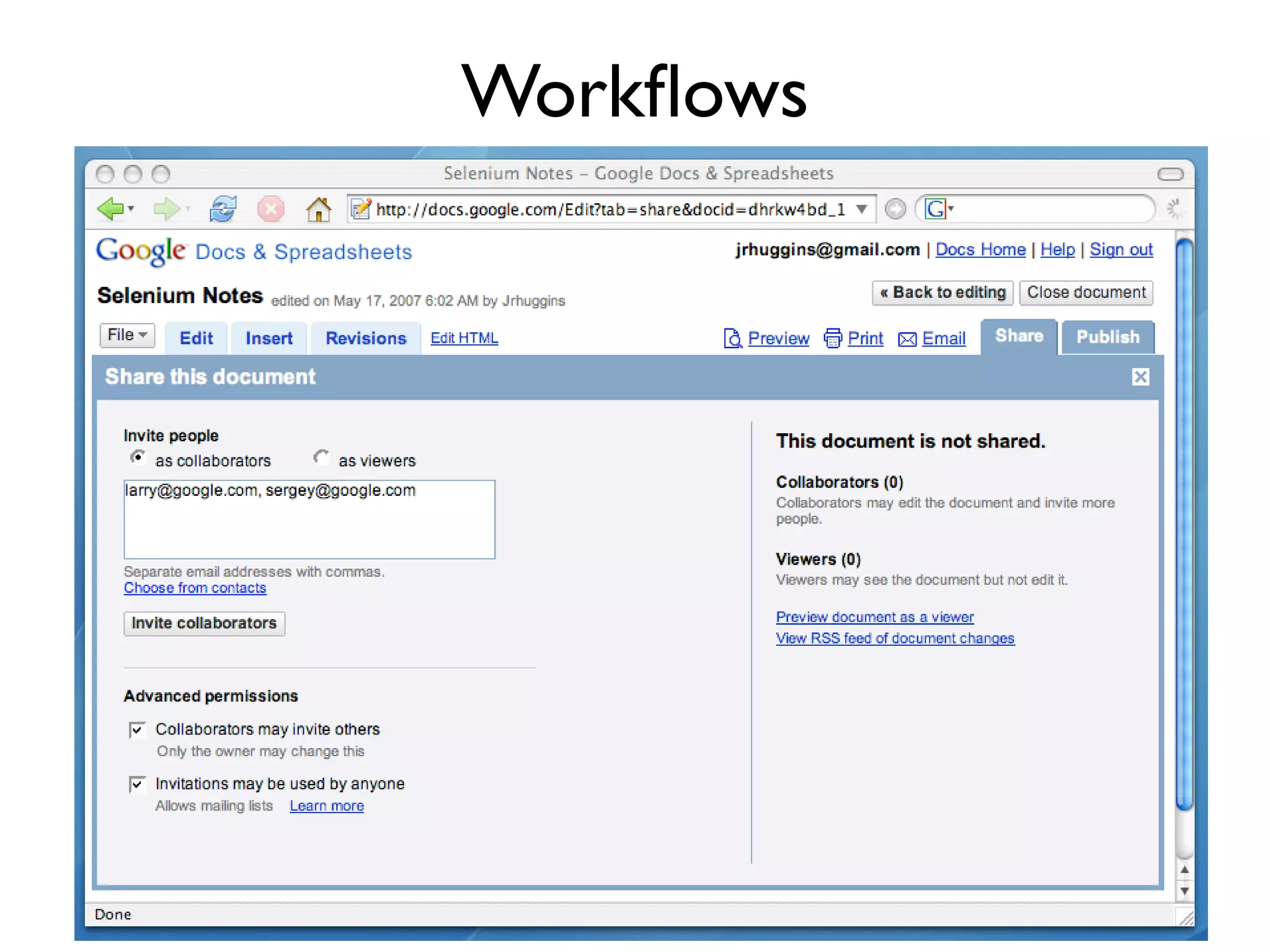Click the Invite collaborators button
This screenshot has width=1270, height=952.
(204, 624)
